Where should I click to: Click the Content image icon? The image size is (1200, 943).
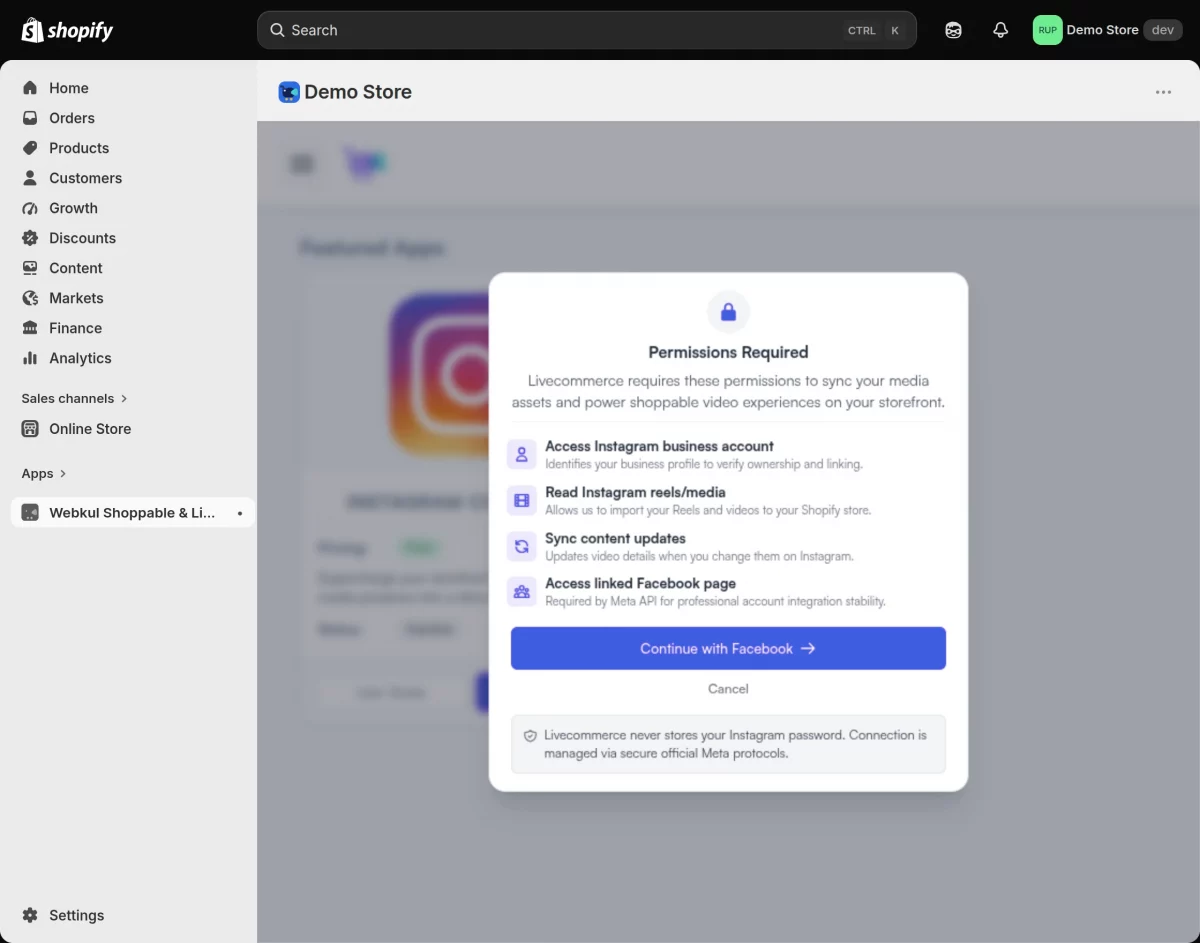[x=30, y=268]
